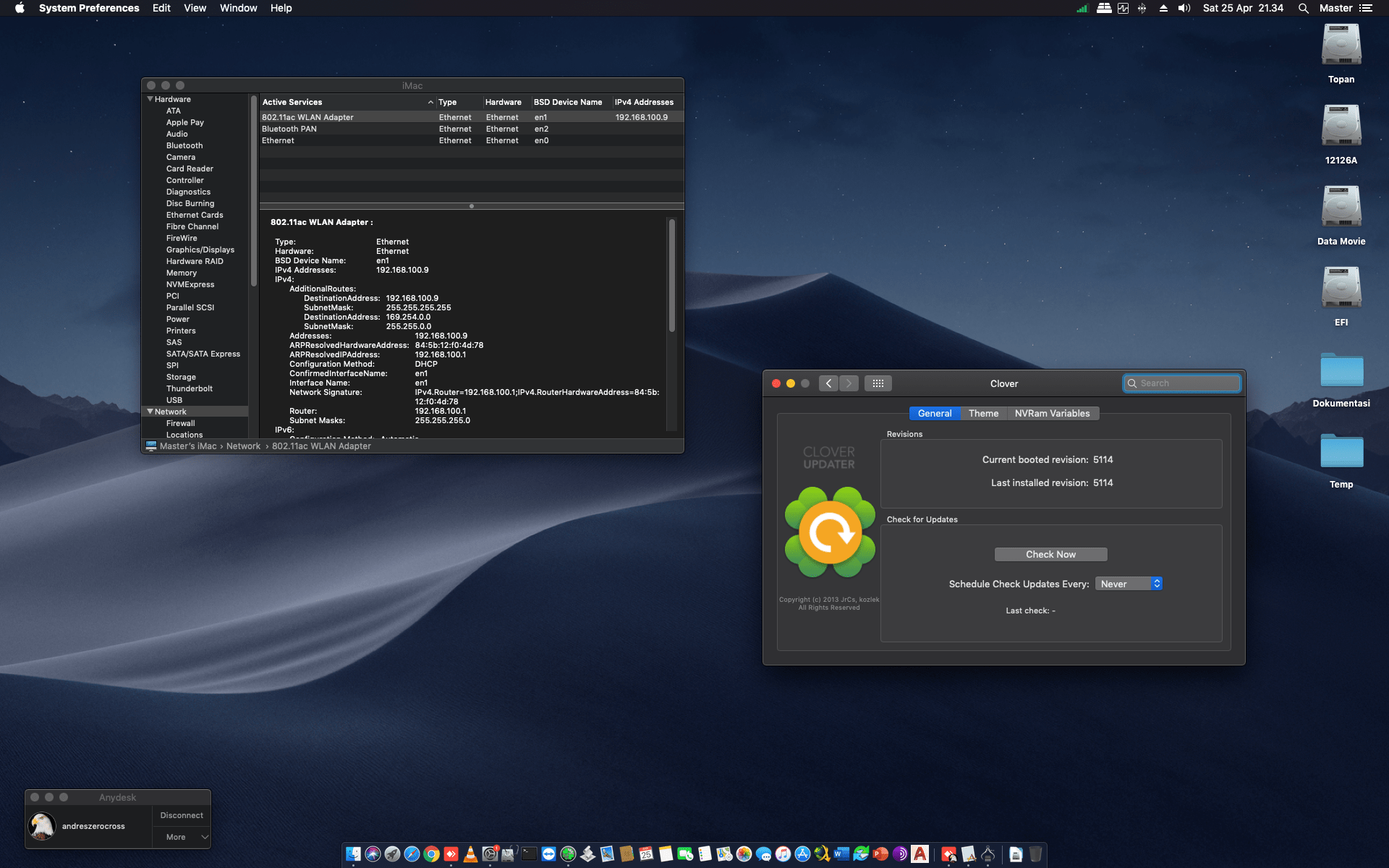This screenshot has height=868, width=1389.
Task: Open the EFI drive on desktop
Action: 1341,289
